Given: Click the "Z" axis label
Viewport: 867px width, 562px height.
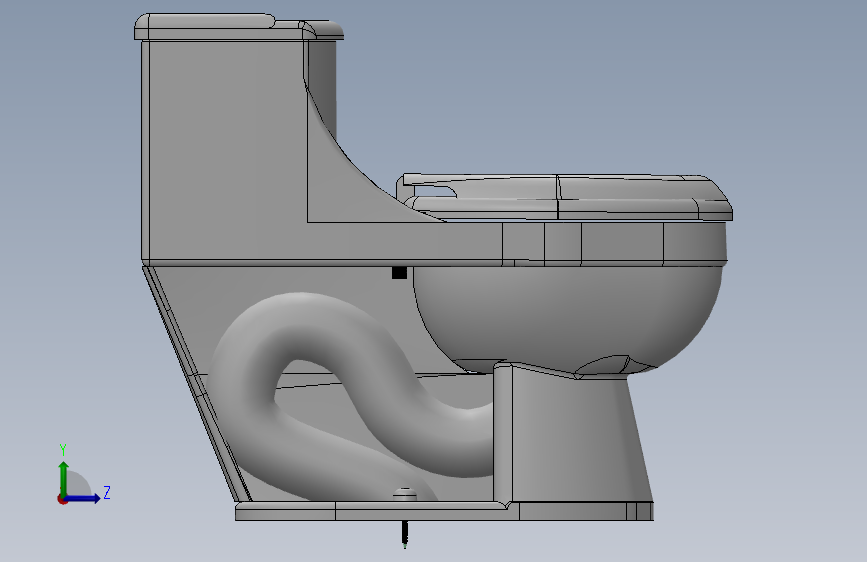Looking at the screenshot, I should point(107,492).
